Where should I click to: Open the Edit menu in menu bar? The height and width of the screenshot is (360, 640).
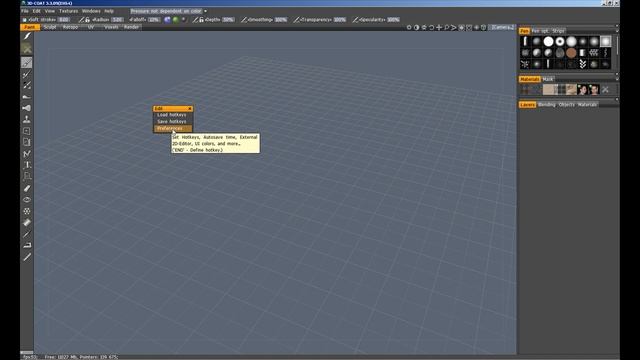37,11
